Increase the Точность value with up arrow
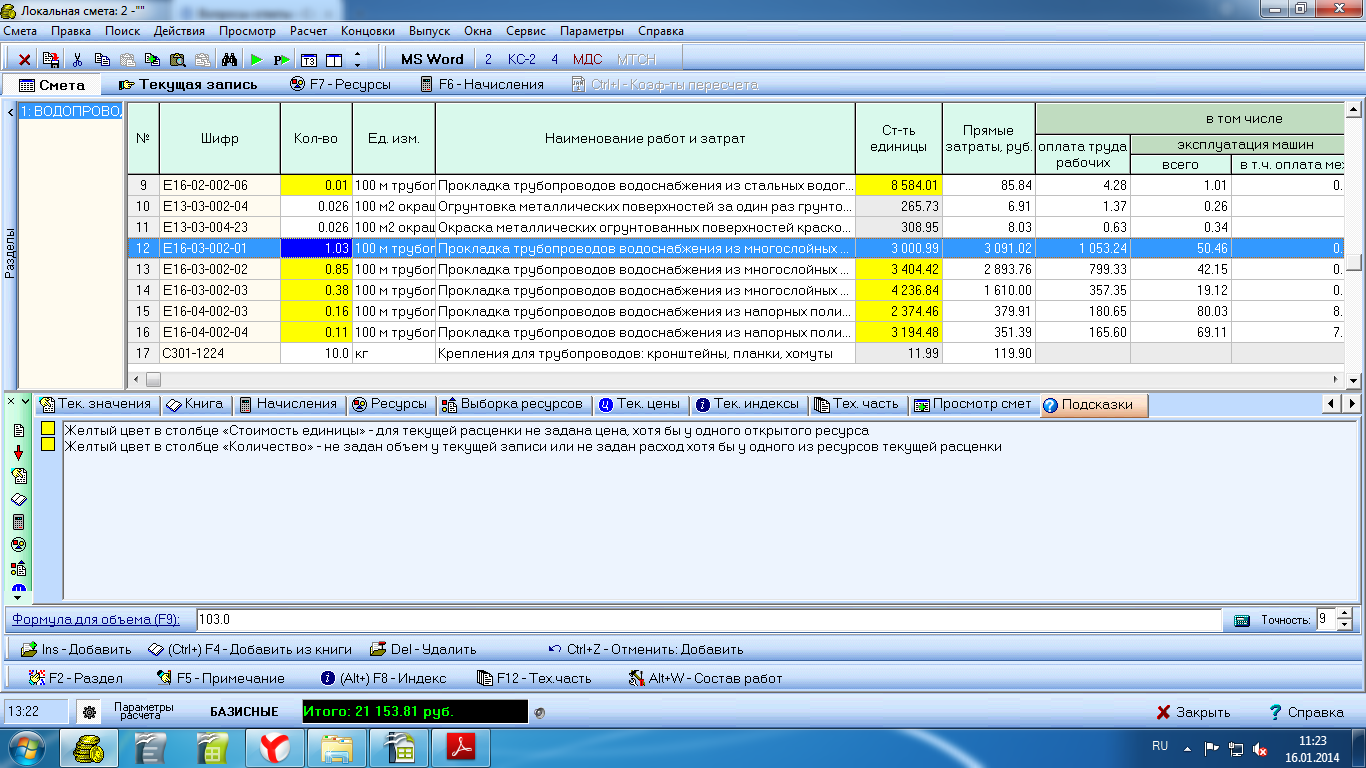Screen dimensions: 1366x768 [1343, 614]
